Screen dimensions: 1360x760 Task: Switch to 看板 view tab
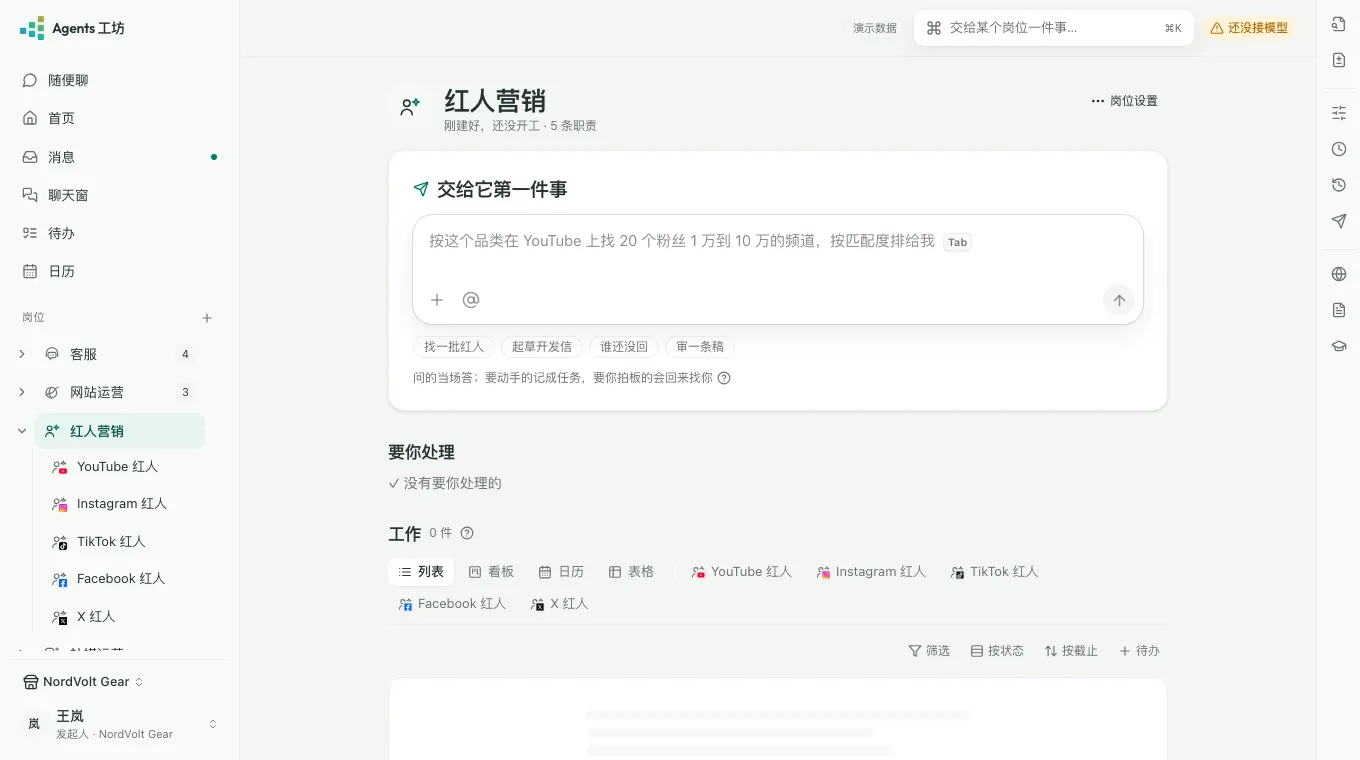[491, 572]
